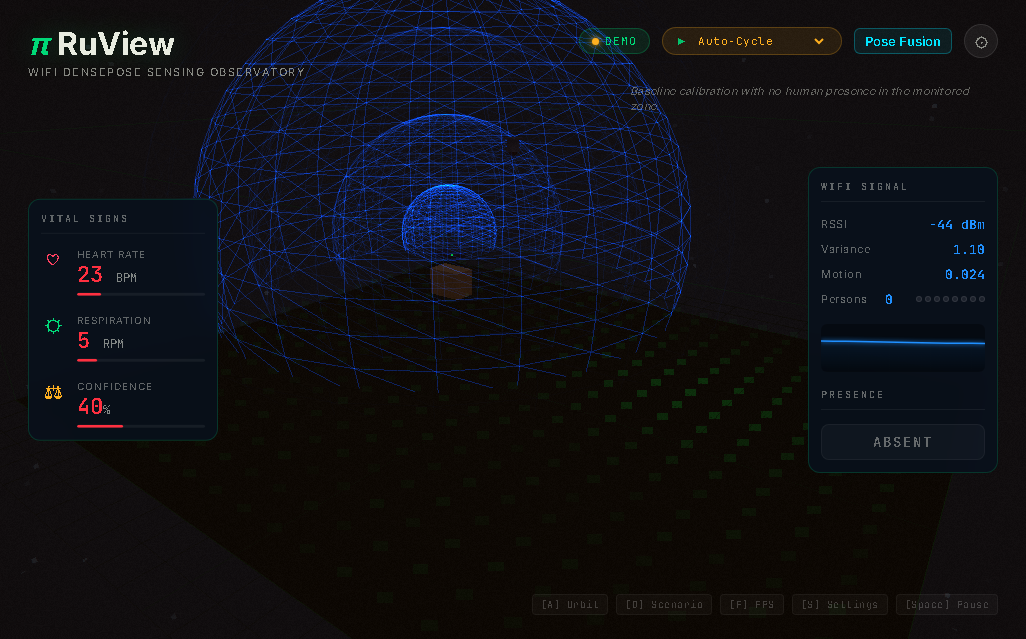
Task: Click the heart rate heart icon
Action: coord(53,260)
